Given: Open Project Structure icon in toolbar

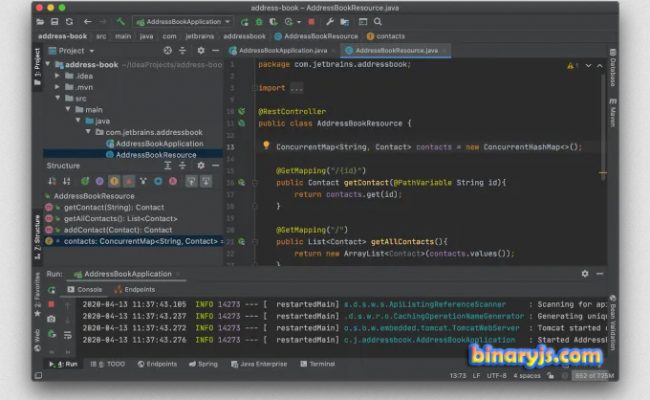Looking at the screenshot, I should (x=344, y=22).
